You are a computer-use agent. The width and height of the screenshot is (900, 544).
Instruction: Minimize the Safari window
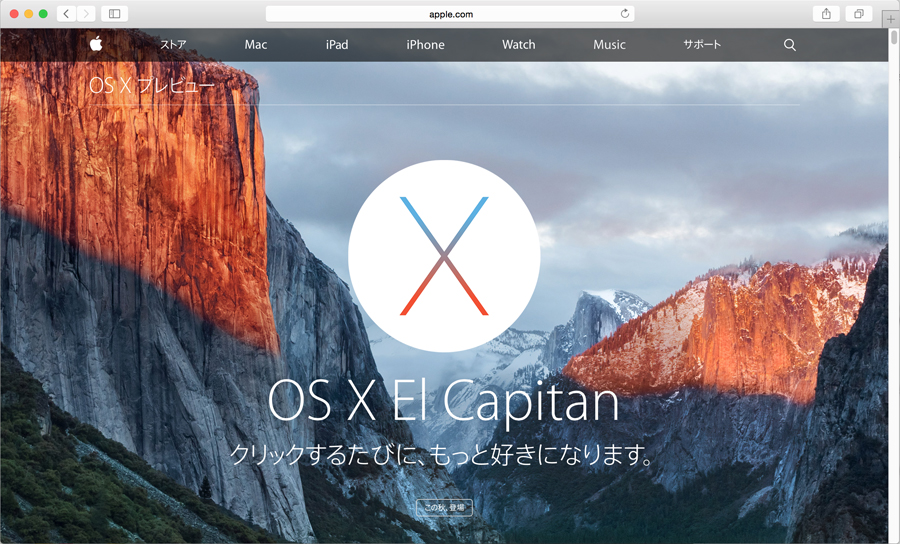tap(29, 14)
